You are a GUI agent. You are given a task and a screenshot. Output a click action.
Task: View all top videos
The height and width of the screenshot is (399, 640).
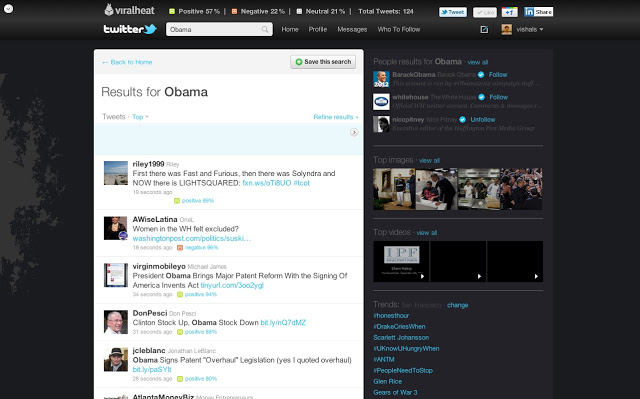click(x=427, y=233)
